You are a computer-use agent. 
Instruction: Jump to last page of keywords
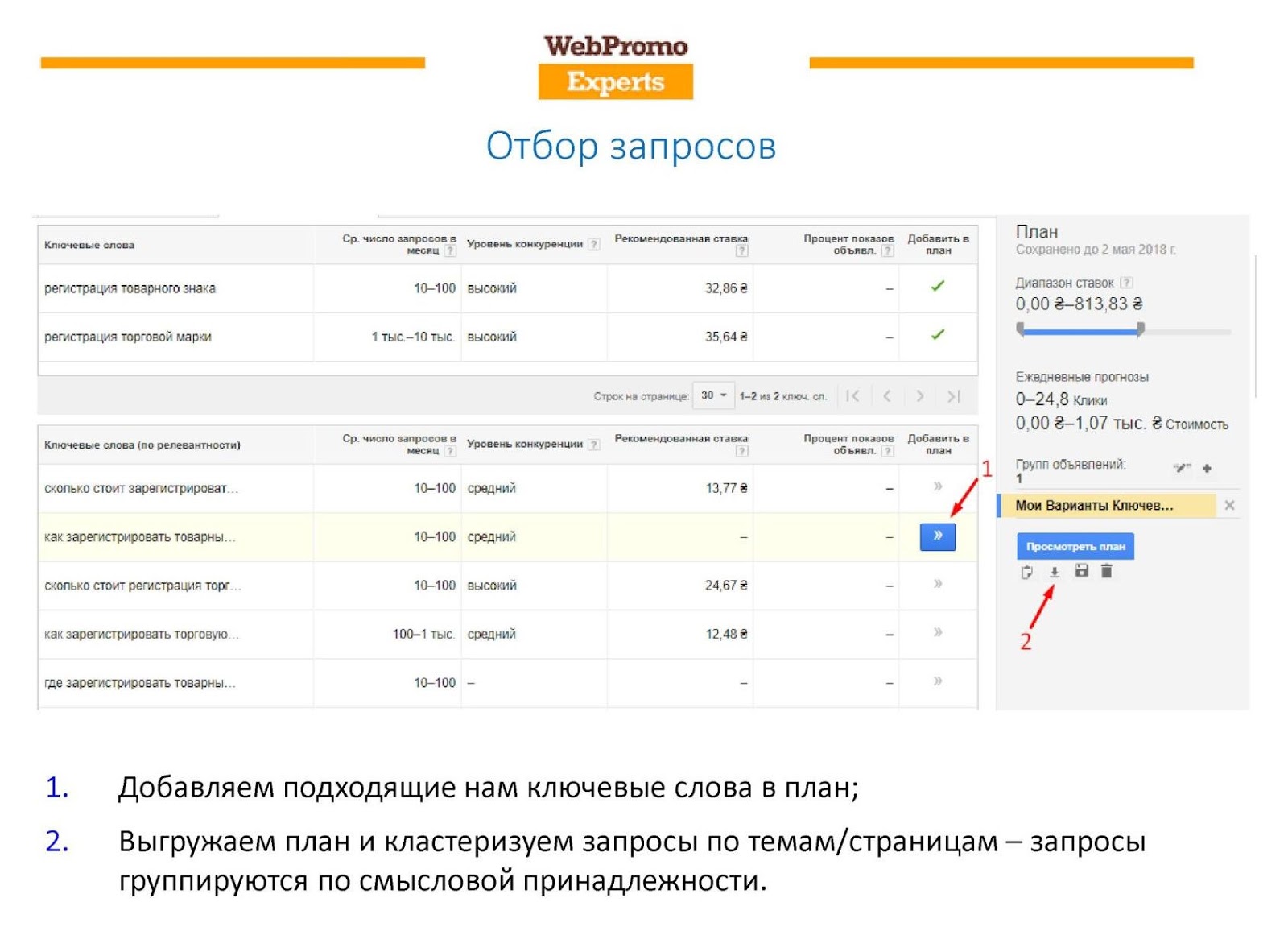953,396
